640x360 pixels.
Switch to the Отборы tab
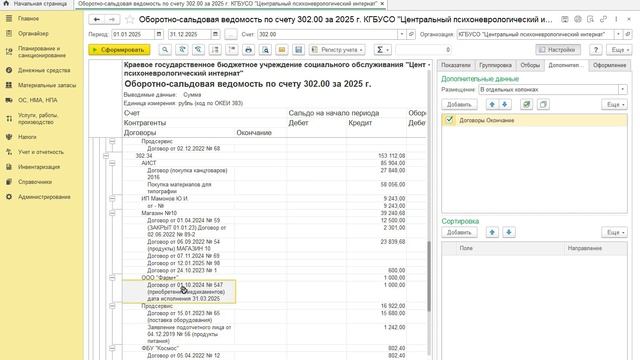pyautogui.click(x=530, y=65)
